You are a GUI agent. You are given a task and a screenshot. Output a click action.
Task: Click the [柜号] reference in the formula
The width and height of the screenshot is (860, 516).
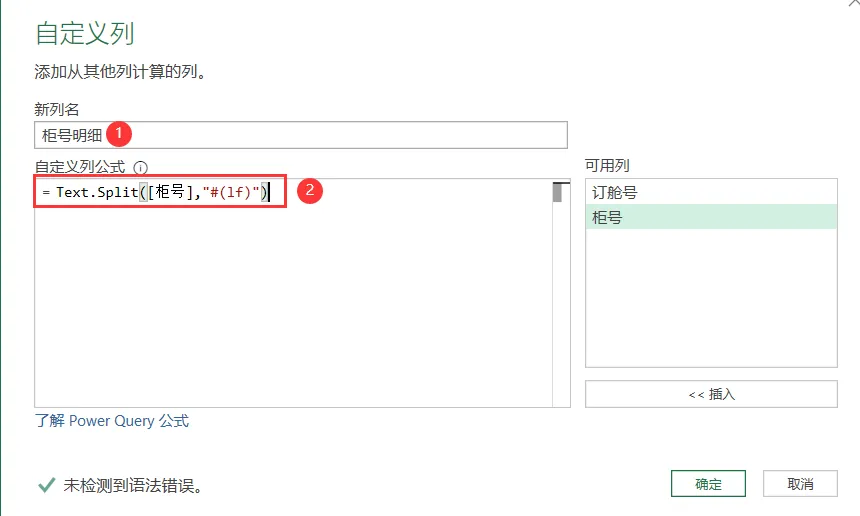[x=171, y=192]
